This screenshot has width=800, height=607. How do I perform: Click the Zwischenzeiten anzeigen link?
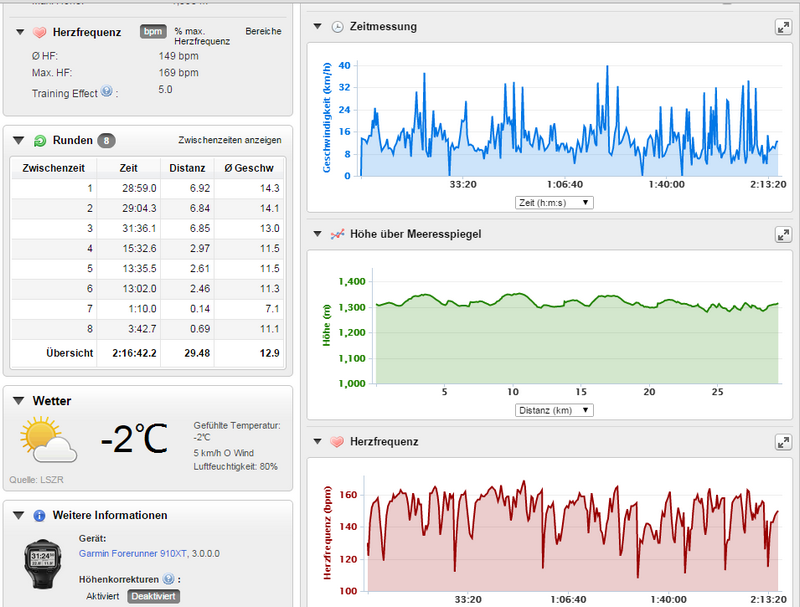[229, 141]
